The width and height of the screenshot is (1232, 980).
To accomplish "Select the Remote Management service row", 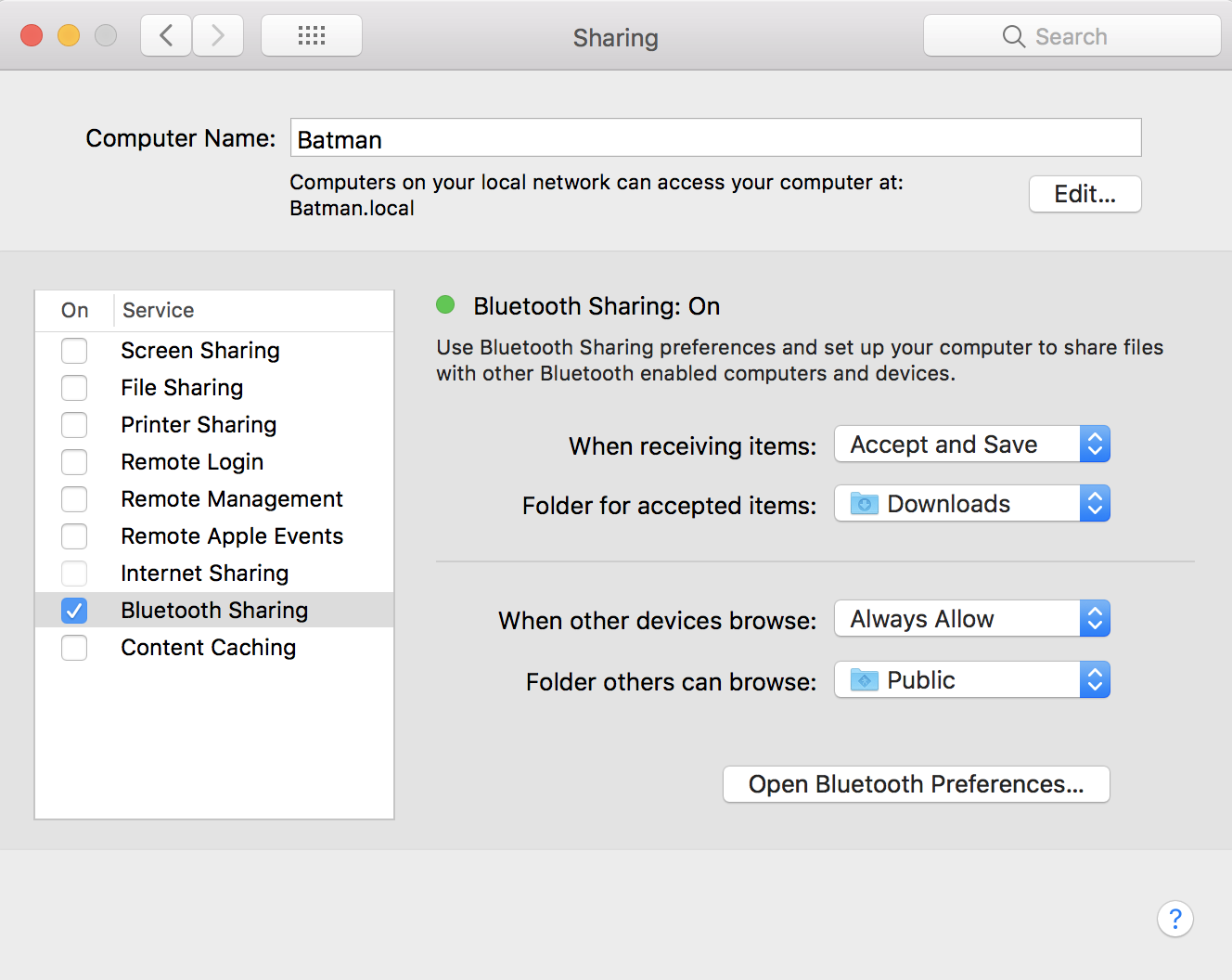I will (x=214, y=499).
